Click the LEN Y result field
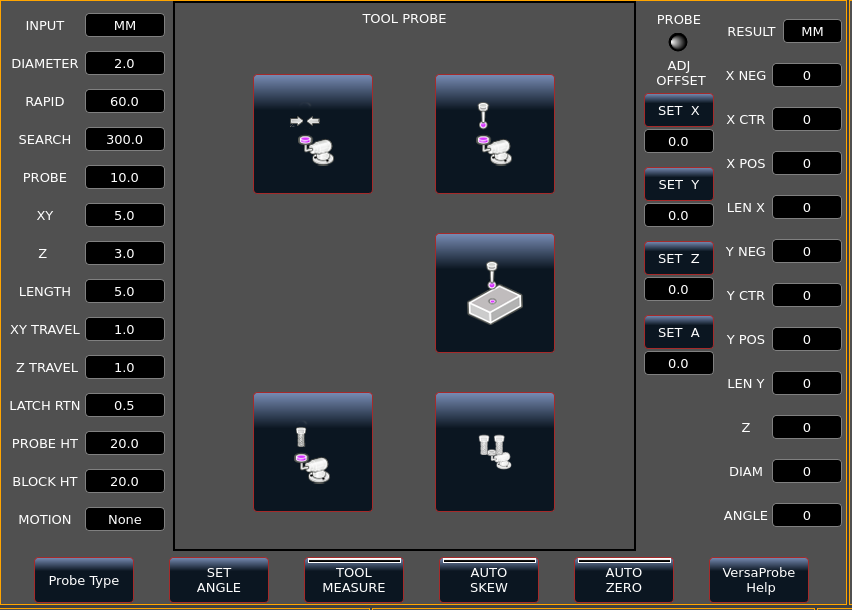Viewport: 852px width, 610px height. 807,383
